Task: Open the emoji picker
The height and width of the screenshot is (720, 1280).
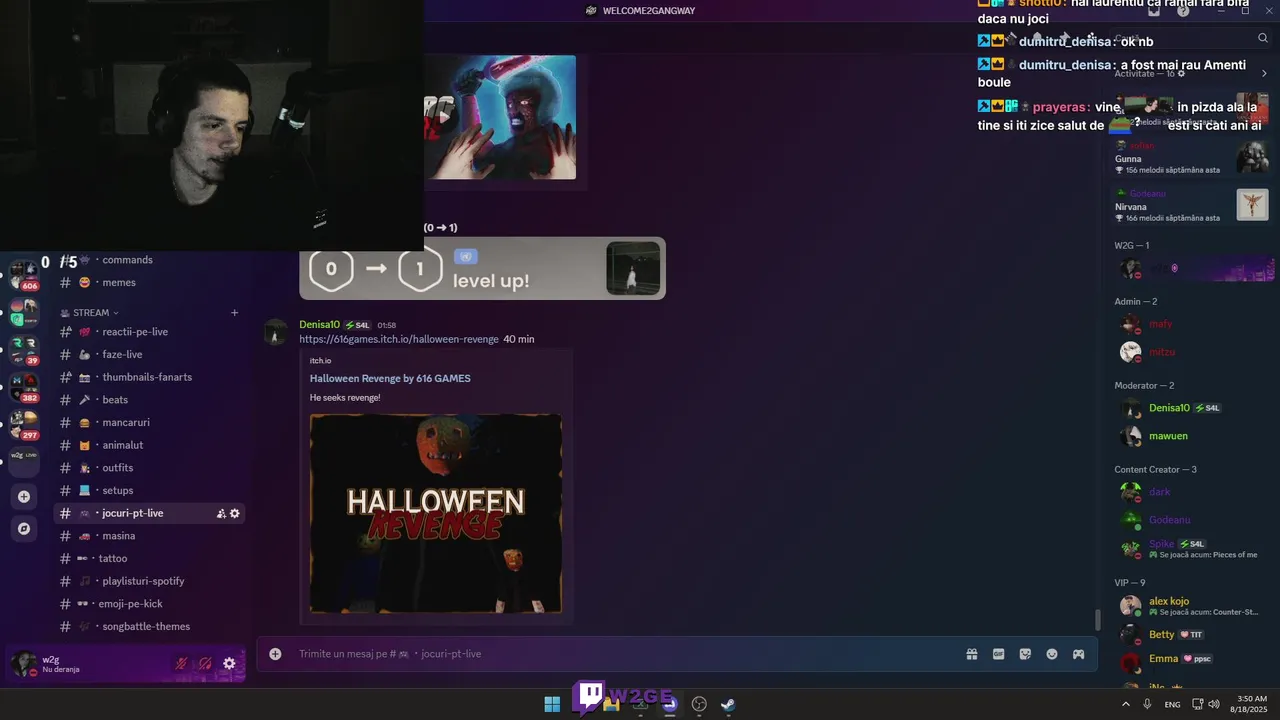Action: [x=1052, y=654]
